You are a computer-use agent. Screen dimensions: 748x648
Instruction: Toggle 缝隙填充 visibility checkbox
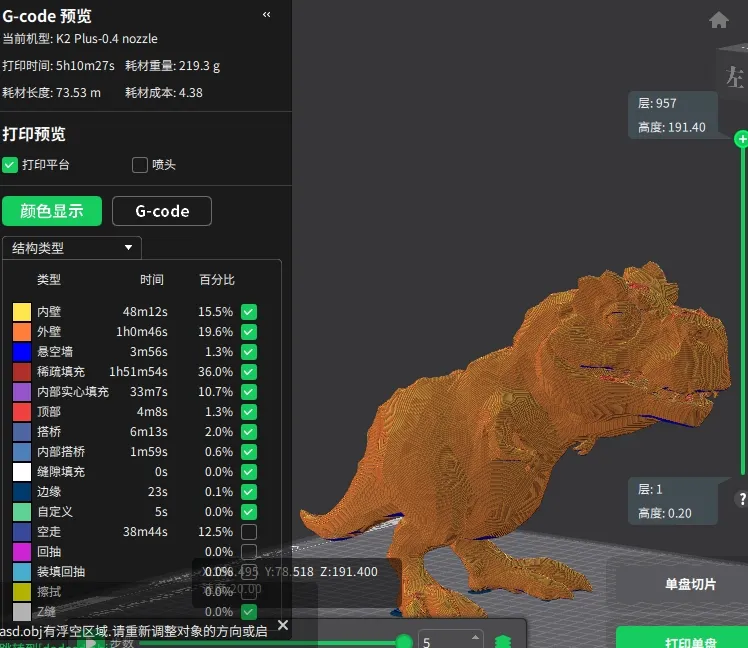pos(249,472)
